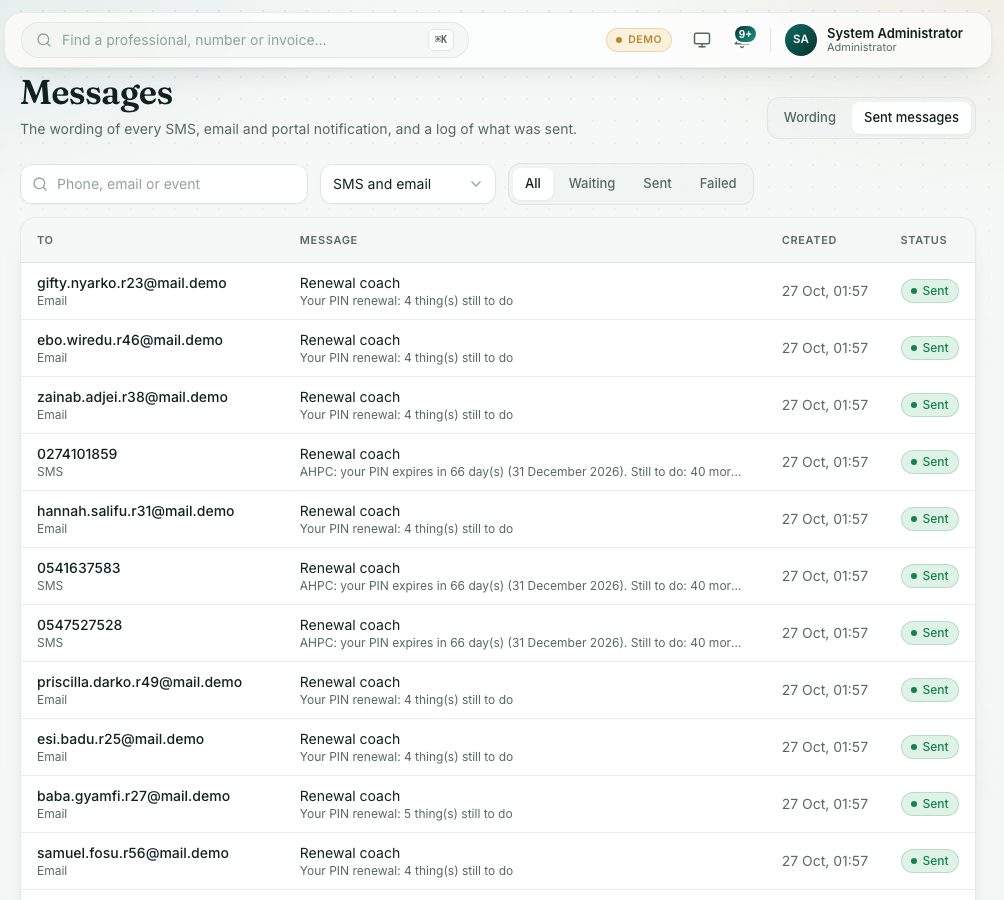The height and width of the screenshot is (900, 1004).
Task: Open SMS row for 0547527528
Action: (x=498, y=633)
